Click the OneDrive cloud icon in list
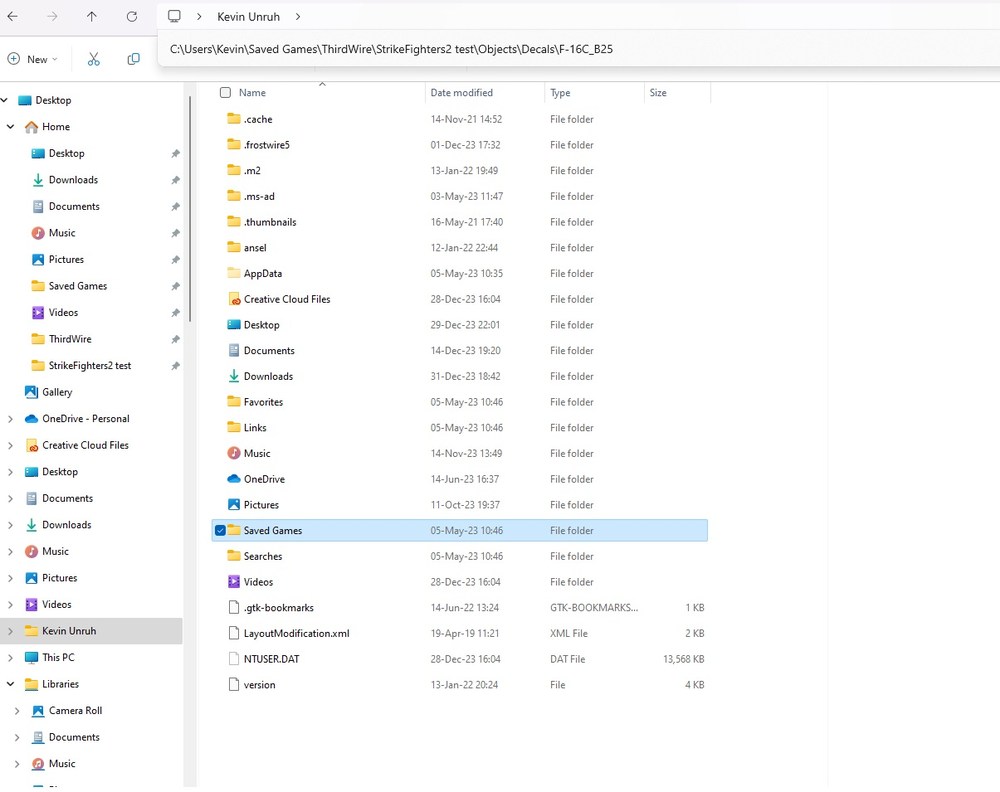1000x792 pixels. pos(234,479)
